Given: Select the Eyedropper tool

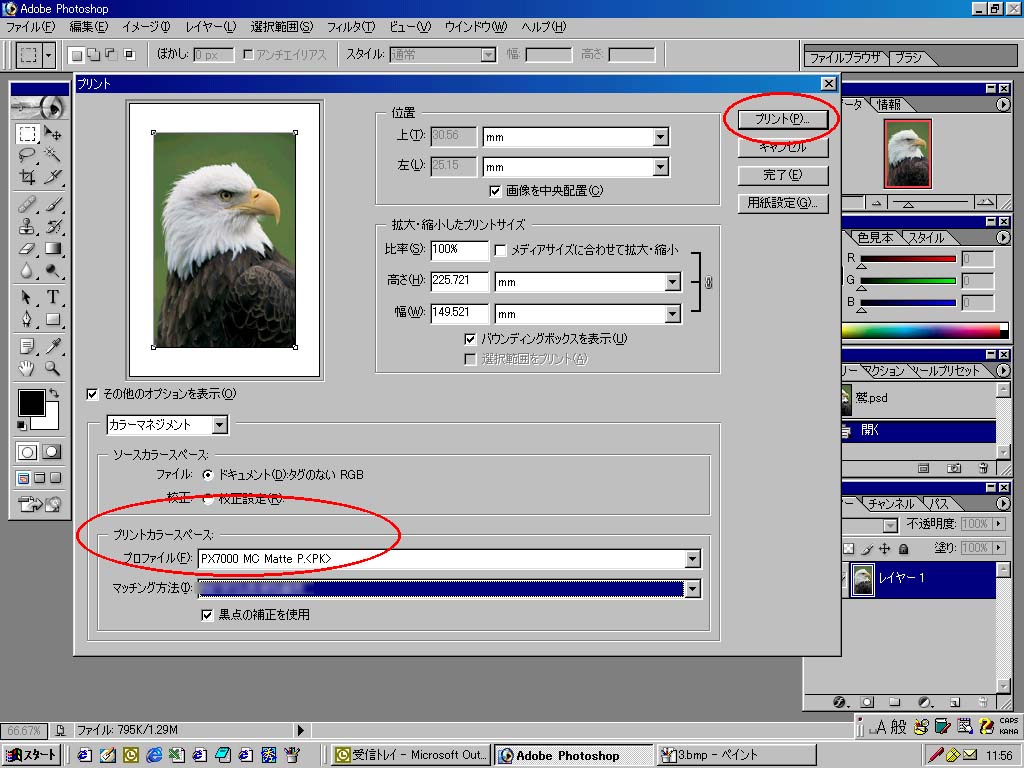Looking at the screenshot, I should tap(52, 346).
